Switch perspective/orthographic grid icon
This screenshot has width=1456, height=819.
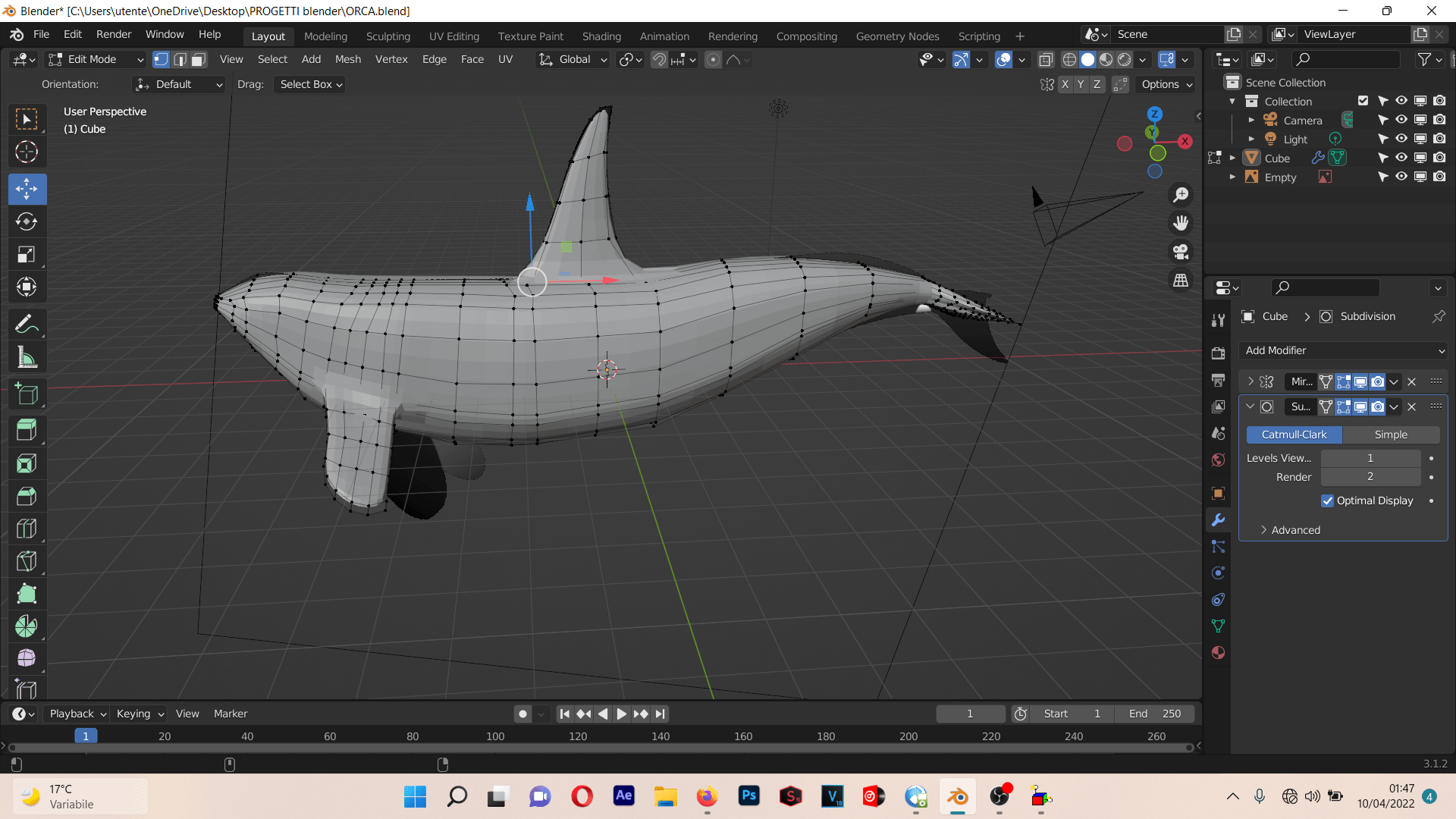pyautogui.click(x=1181, y=281)
